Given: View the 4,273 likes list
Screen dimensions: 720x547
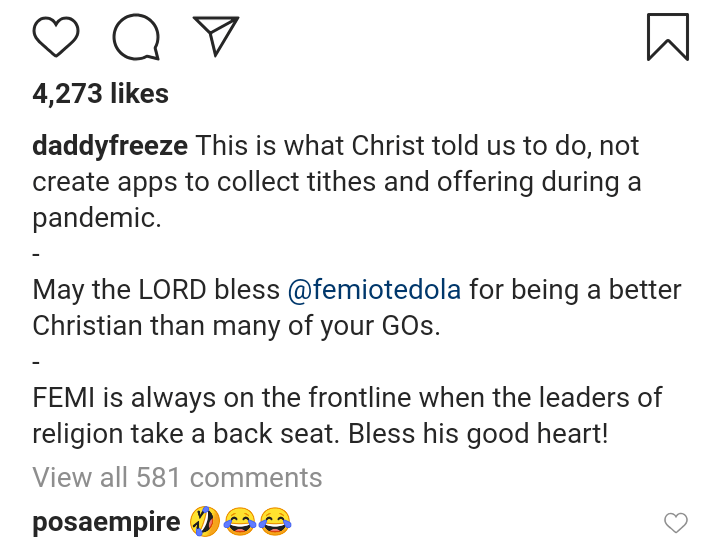Looking at the screenshot, I should (x=100, y=94).
